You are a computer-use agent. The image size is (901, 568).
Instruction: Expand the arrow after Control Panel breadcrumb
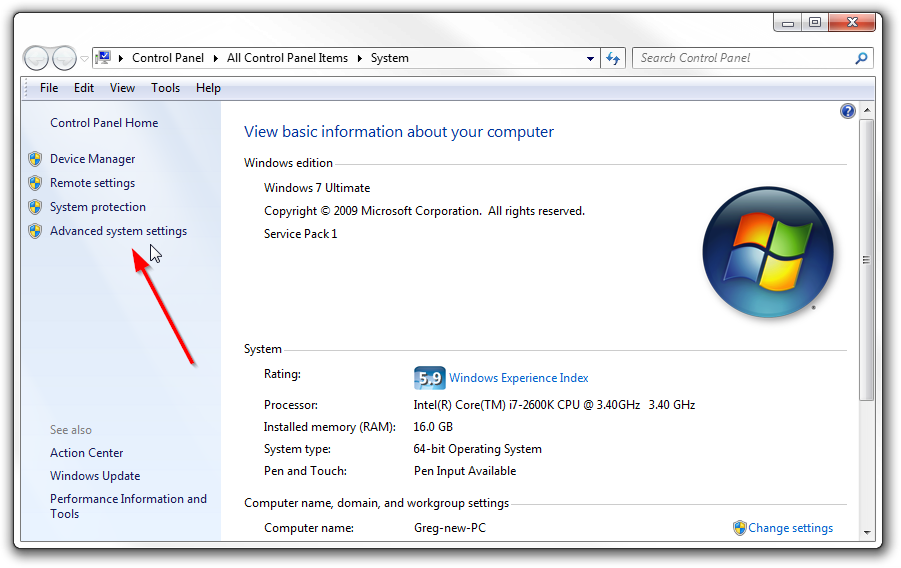(x=215, y=58)
